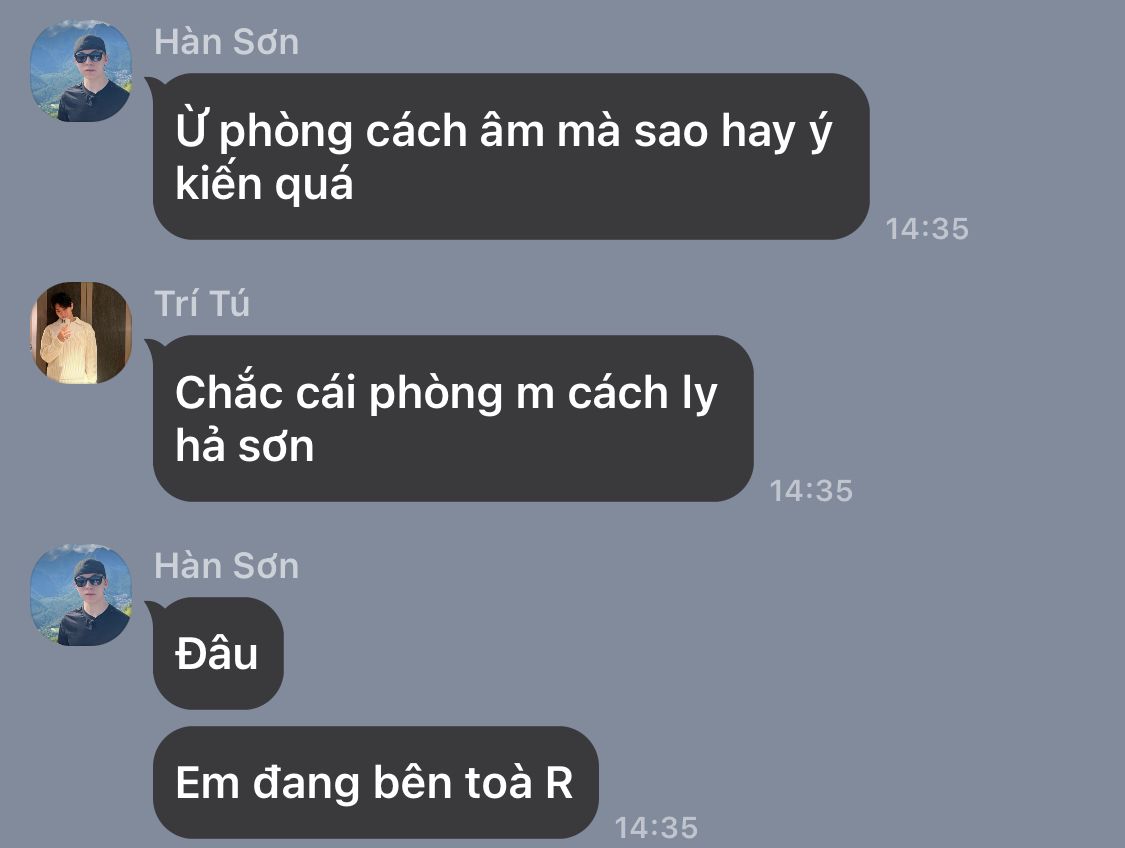
Task: Tap the 'Em đang bên toà R' bubble
Action: 375,782
